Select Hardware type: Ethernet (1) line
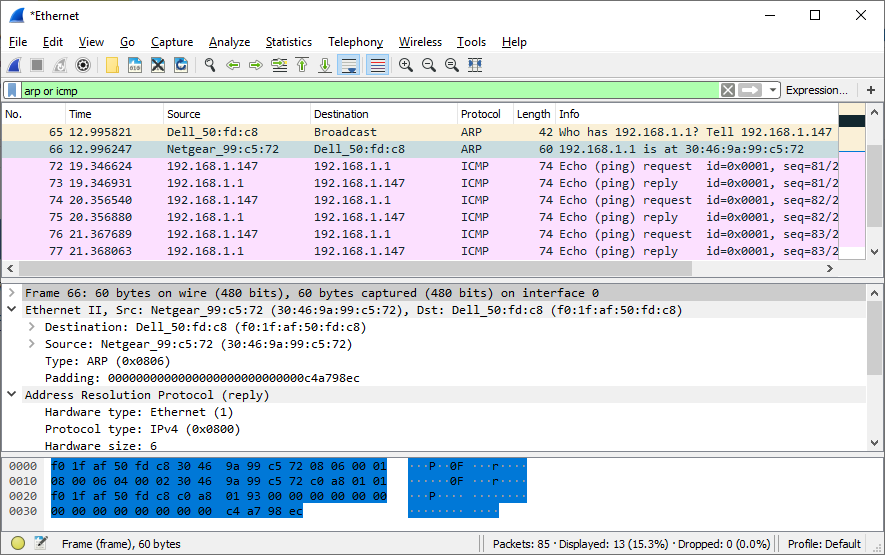 pos(139,412)
